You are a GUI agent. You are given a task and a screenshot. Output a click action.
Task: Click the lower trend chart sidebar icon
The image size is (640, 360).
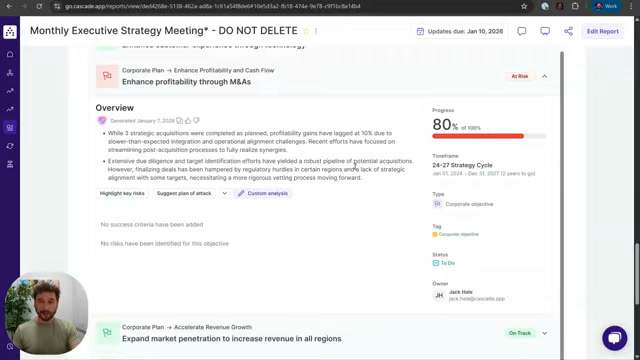(x=10, y=109)
